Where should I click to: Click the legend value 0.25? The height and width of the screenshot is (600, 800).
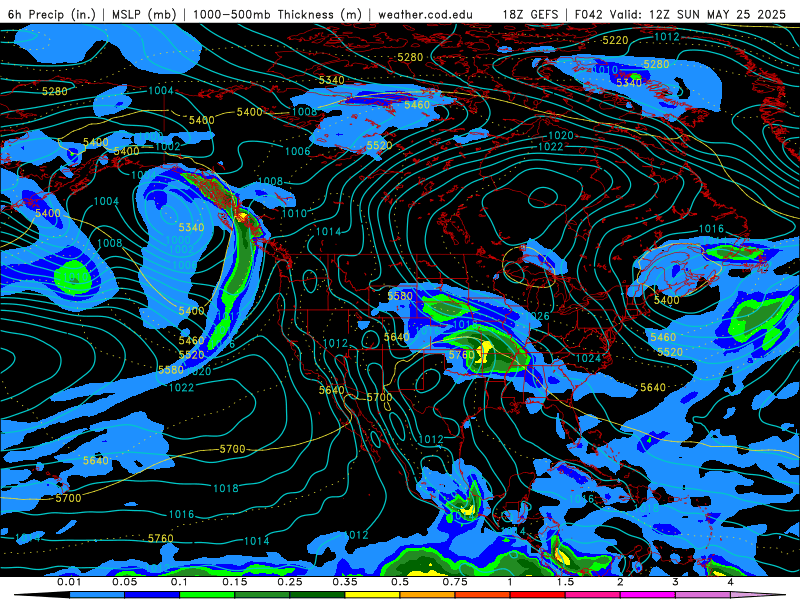click(290, 582)
